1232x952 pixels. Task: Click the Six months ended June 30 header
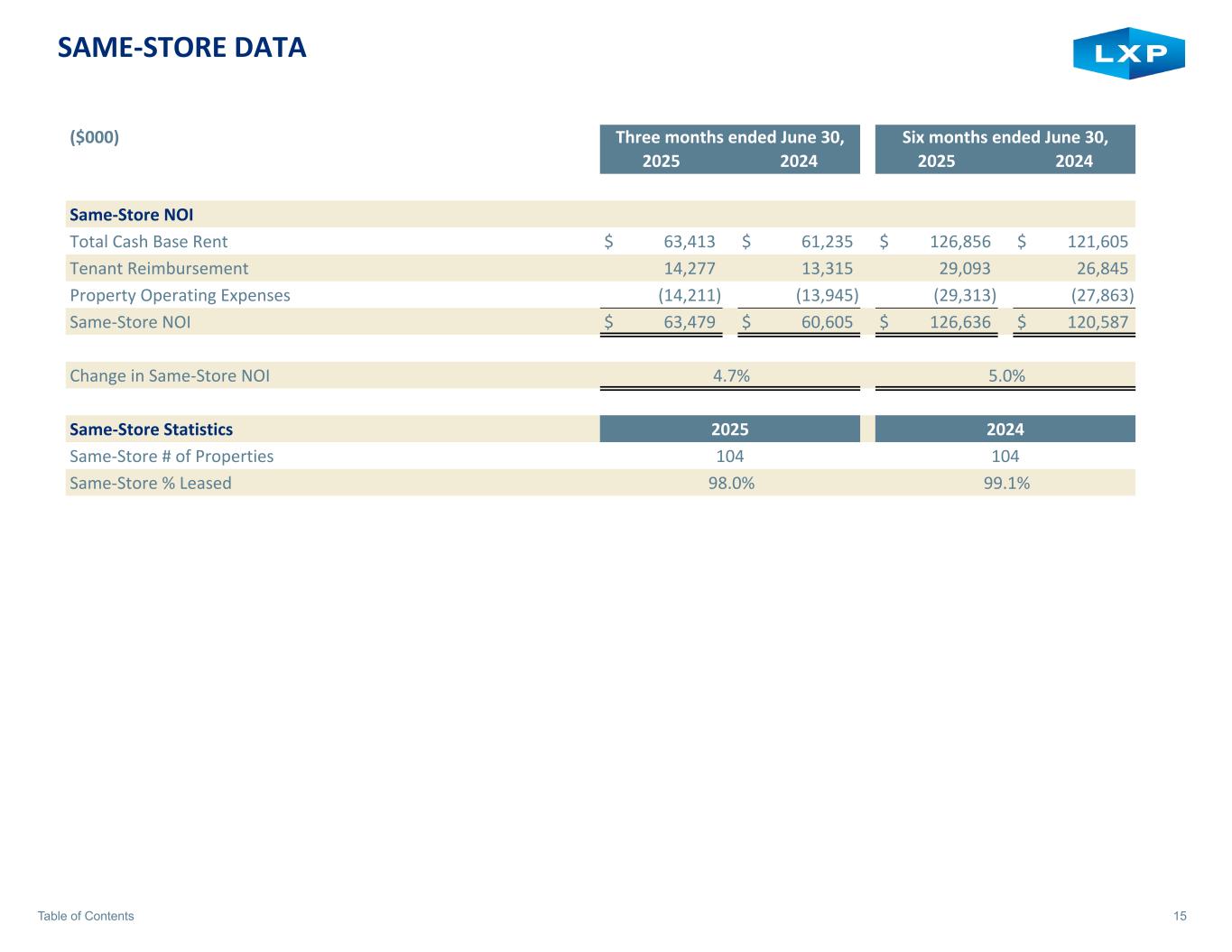(x=1005, y=137)
